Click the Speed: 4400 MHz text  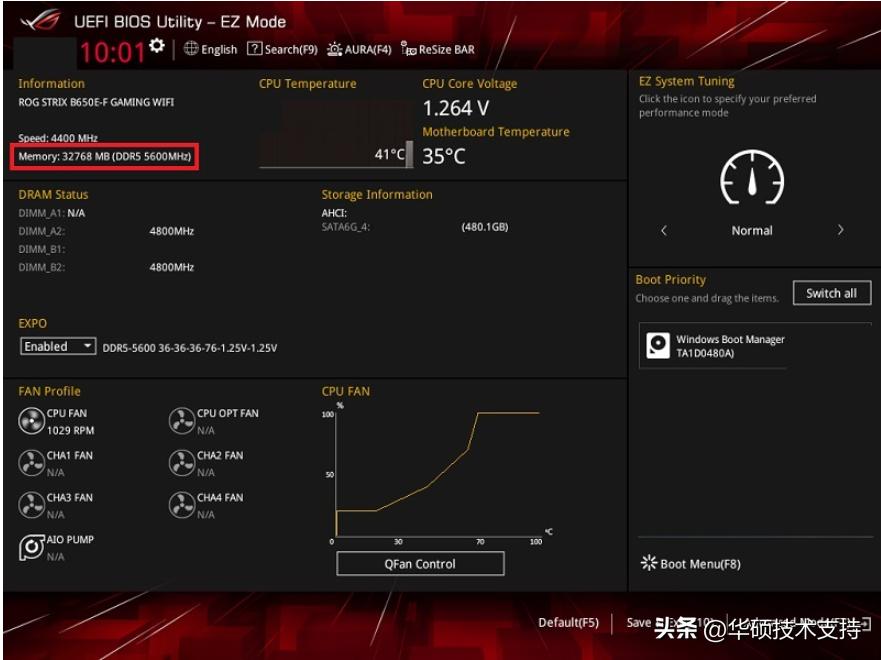(58, 138)
